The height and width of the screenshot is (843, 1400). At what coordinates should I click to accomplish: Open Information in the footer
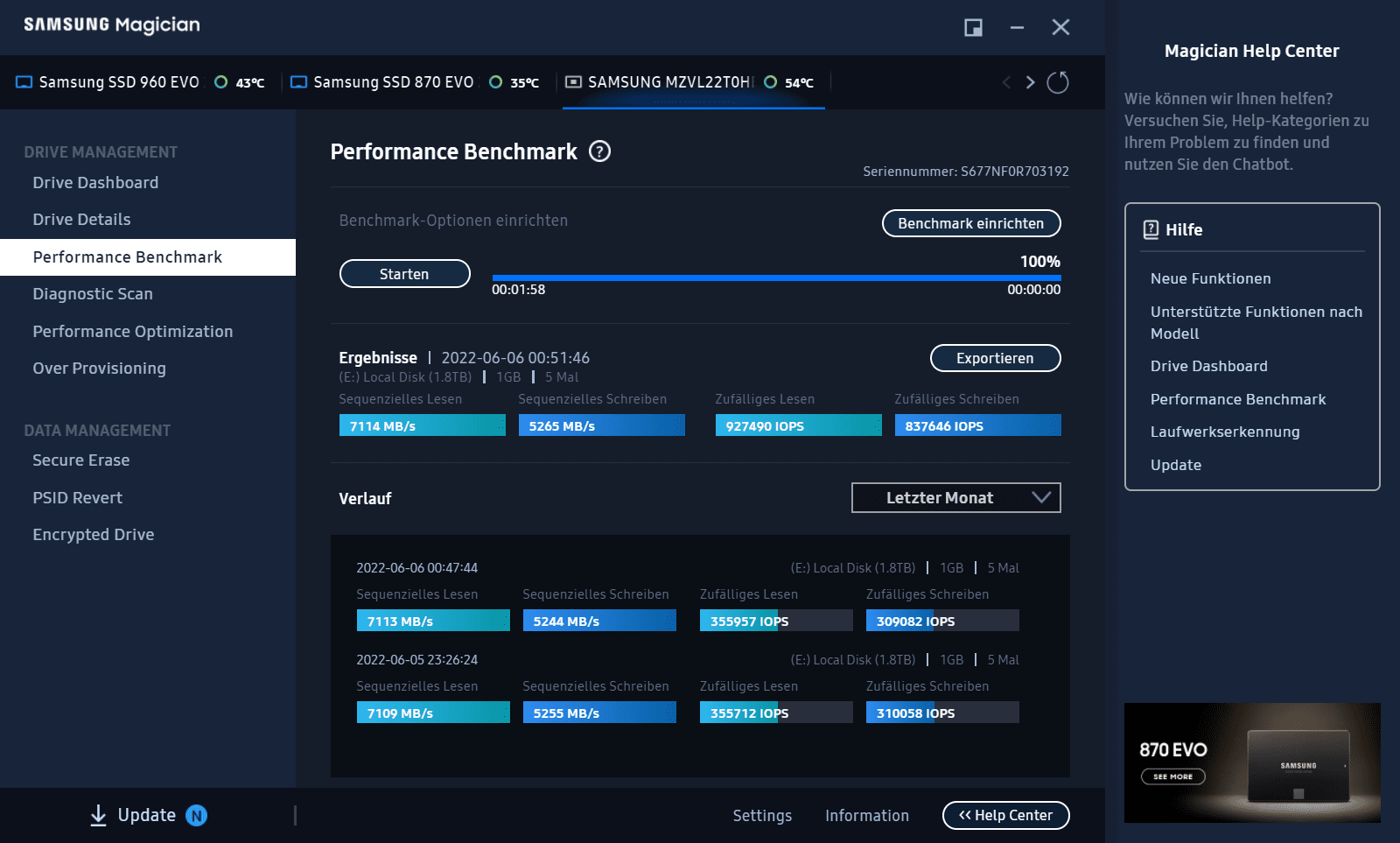tap(867, 816)
